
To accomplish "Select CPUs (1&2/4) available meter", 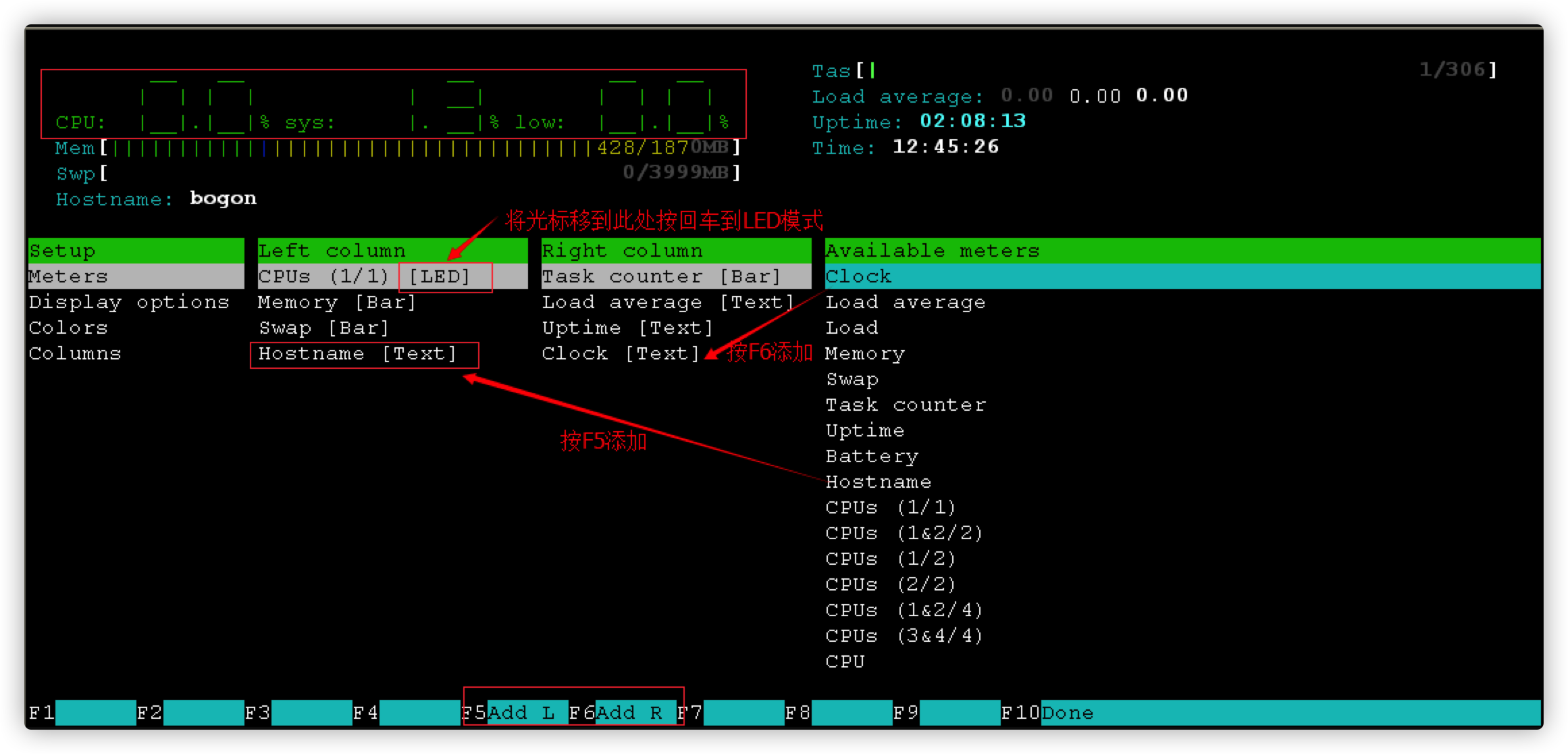I will point(904,610).
